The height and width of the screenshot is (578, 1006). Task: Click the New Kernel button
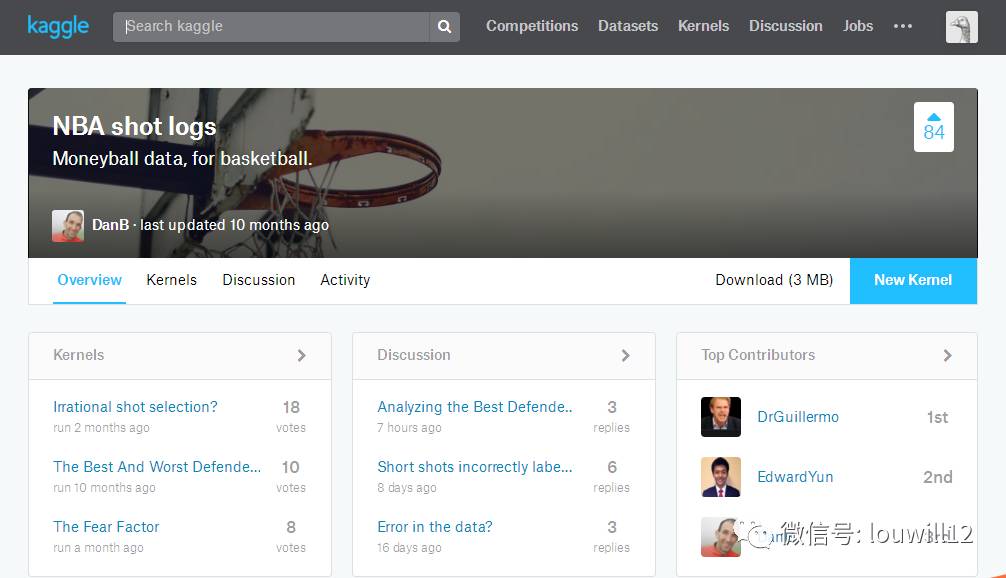(x=913, y=280)
